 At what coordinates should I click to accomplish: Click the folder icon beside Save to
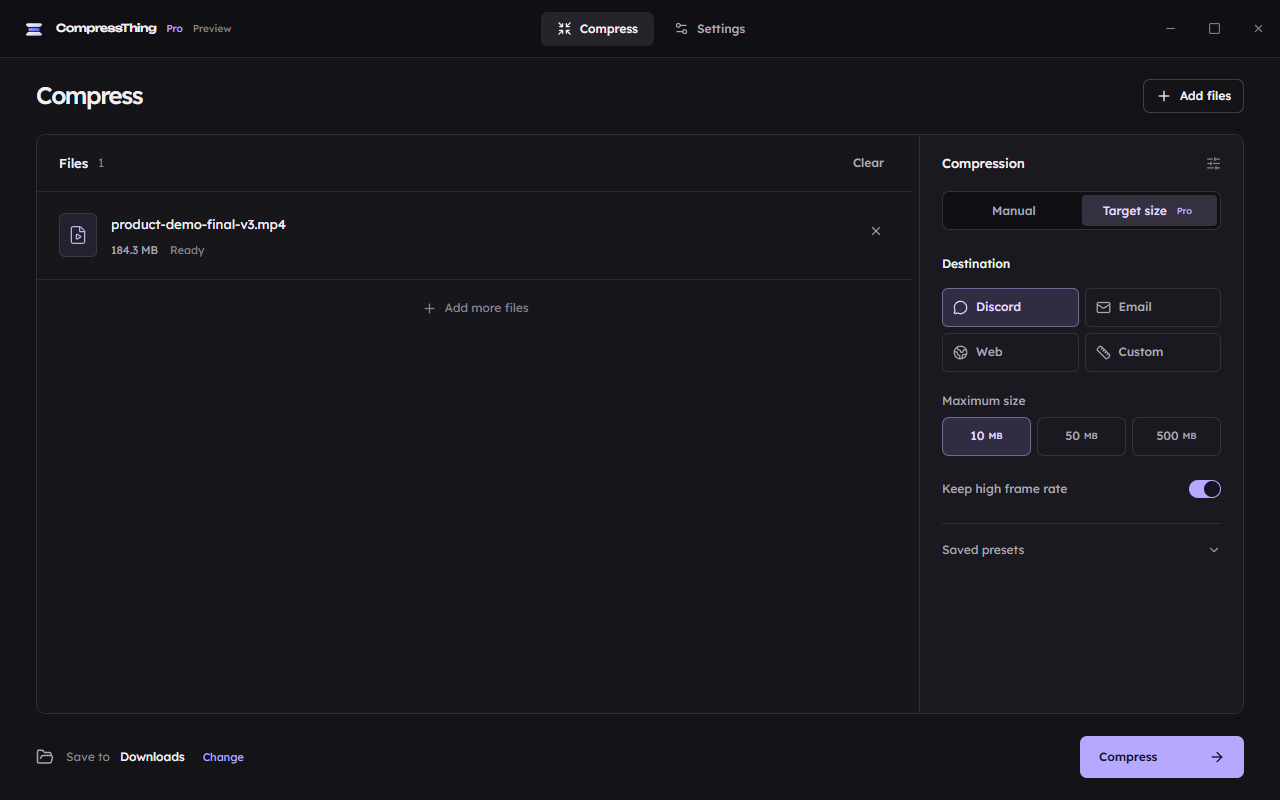pyautogui.click(x=45, y=757)
